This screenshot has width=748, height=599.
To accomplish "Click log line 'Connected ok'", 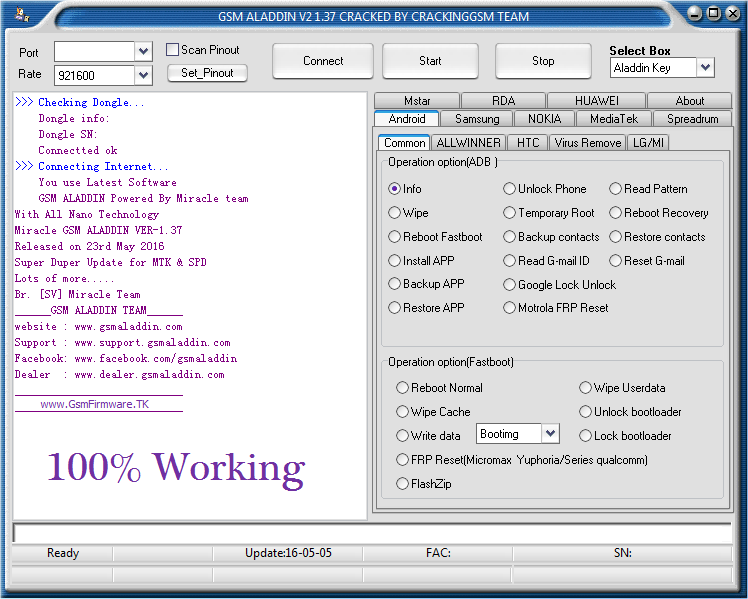I will pyautogui.click(x=78, y=150).
